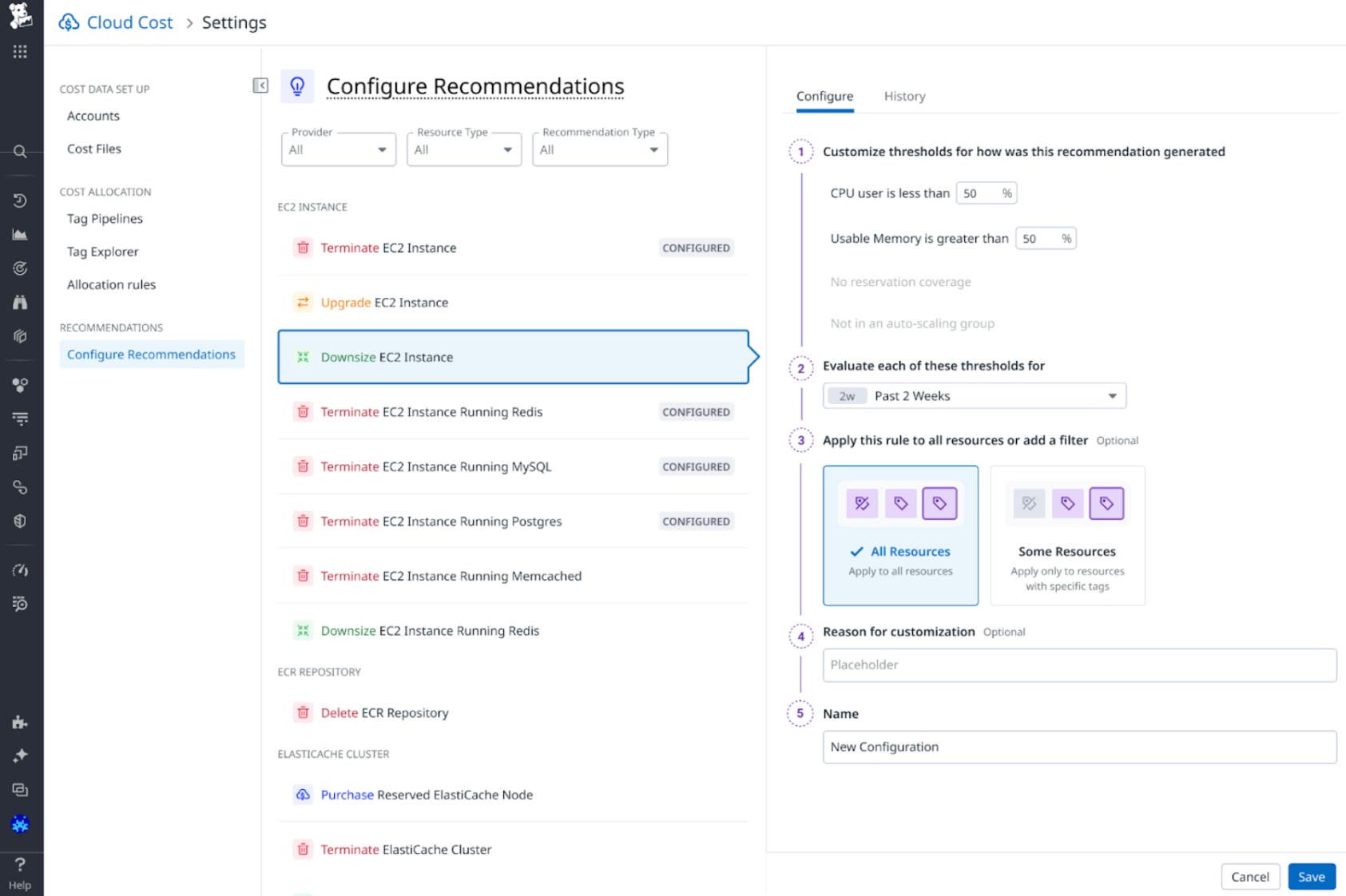This screenshot has width=1346, height=896.
Task: Click the Cloud Cost icon in the breadcrumb
Action: 68,22
